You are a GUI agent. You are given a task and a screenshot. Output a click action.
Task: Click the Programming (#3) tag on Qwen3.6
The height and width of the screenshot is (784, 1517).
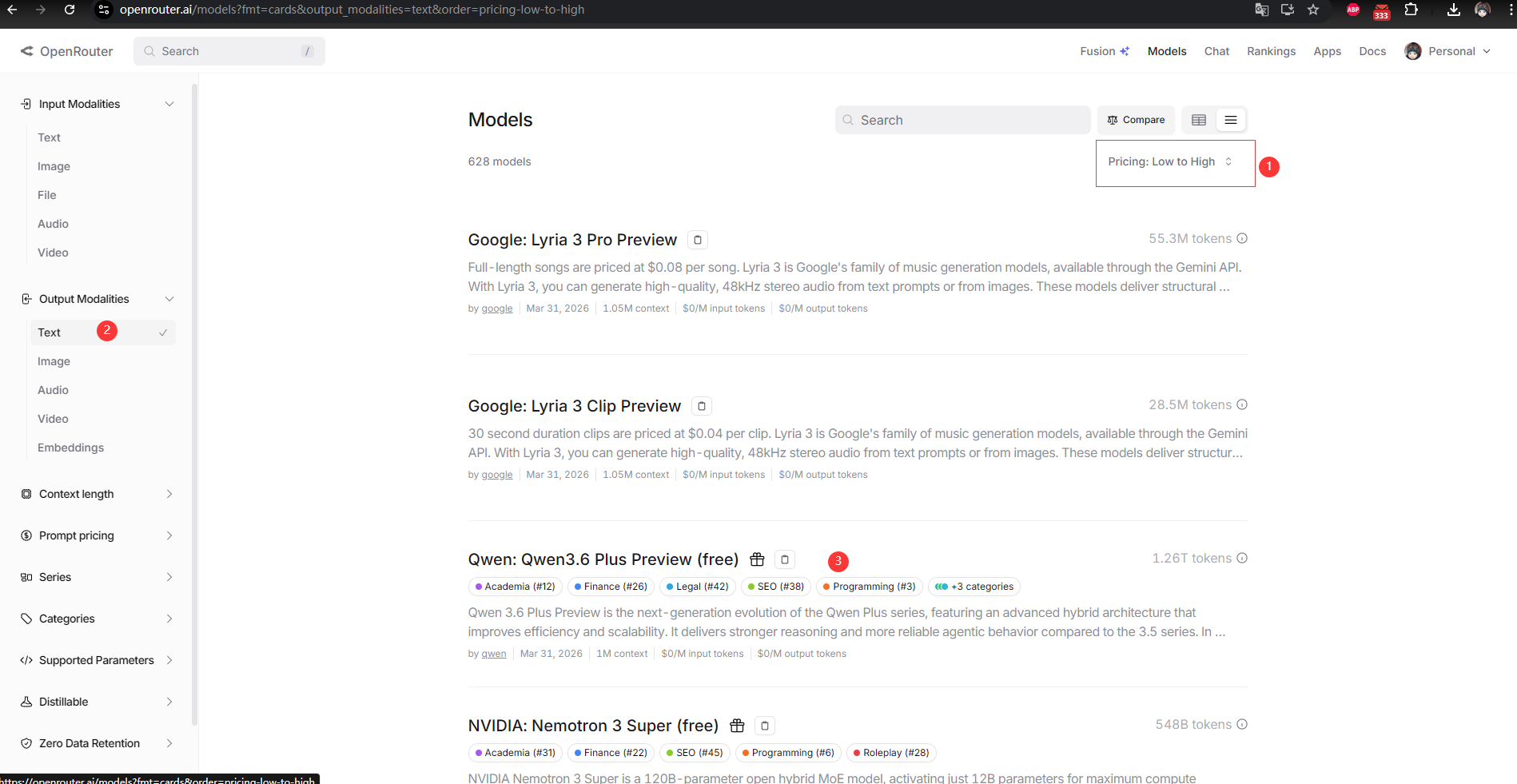pyautogui.click(x=870, y=587)
